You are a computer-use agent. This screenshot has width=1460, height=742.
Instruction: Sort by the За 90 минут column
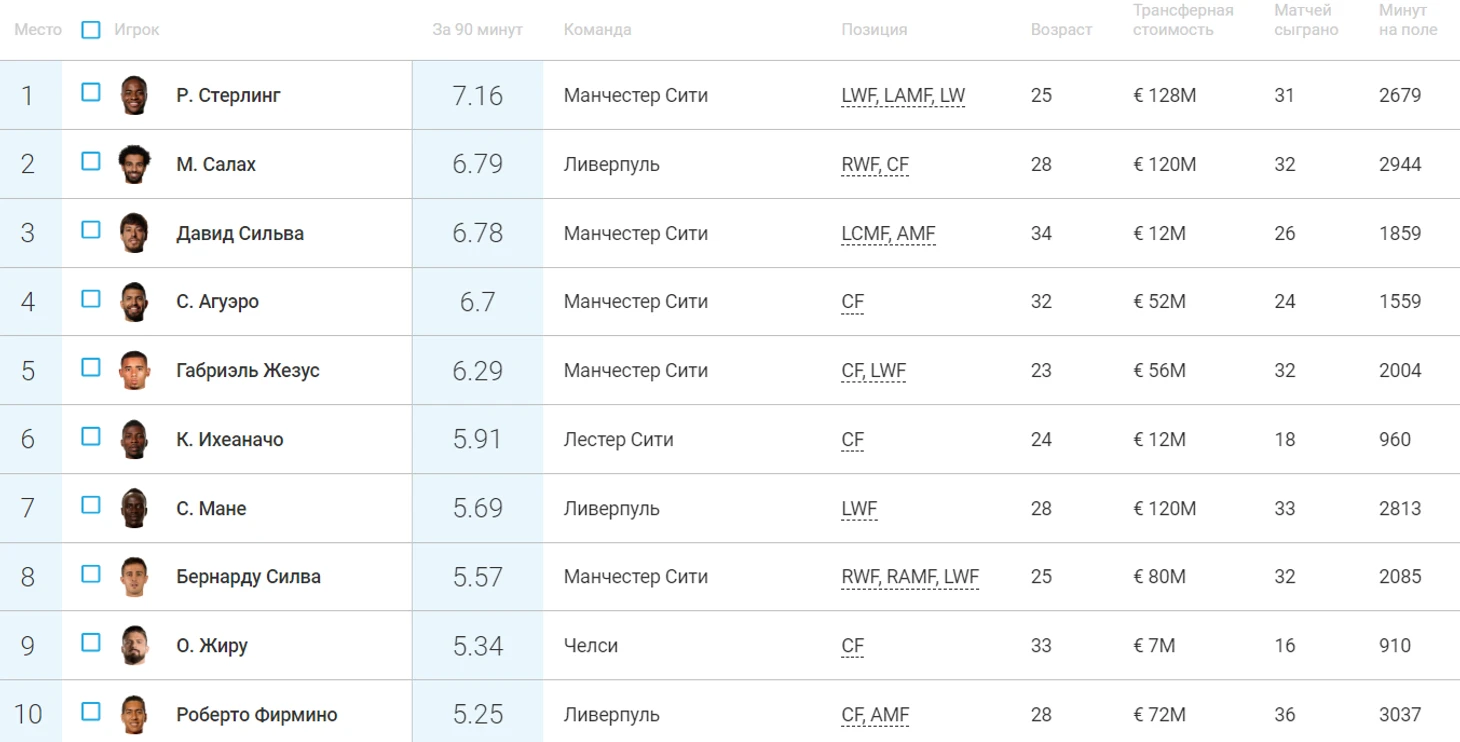pos(477,30)
